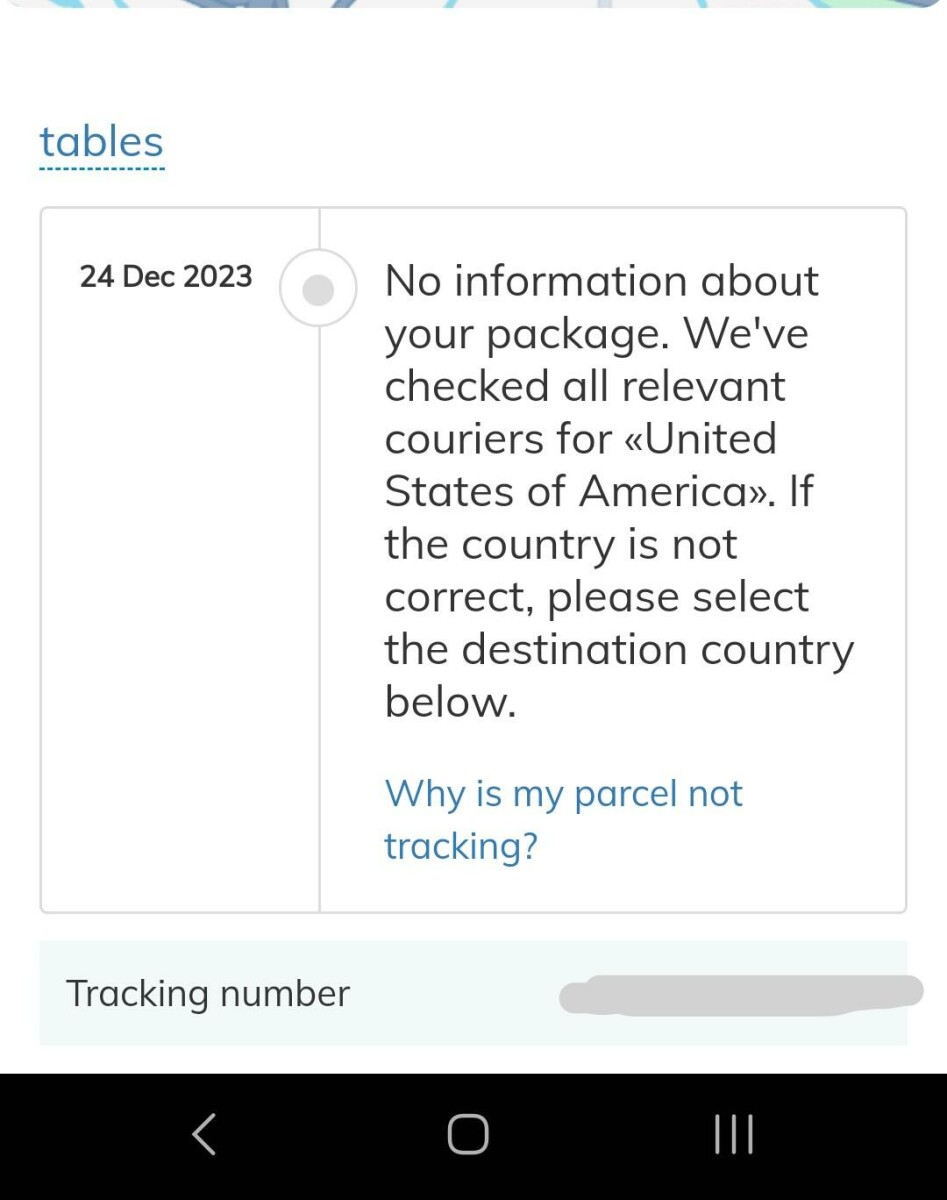Click the 24 Dec 2023 date entry
This screenshot has width=947, height=1200.
pos(166,277)
